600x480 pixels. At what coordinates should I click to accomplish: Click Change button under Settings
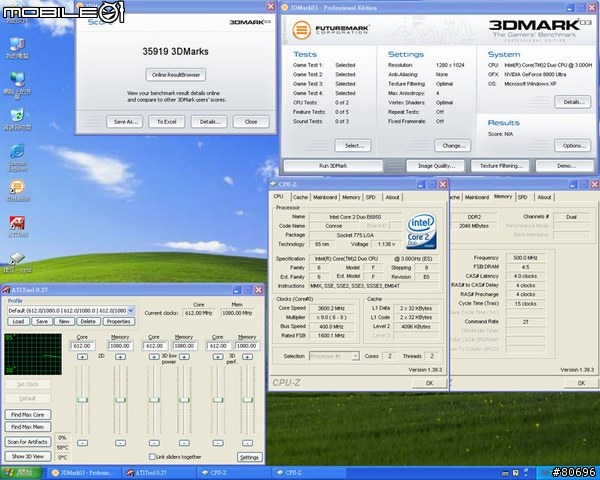(453, 145)
